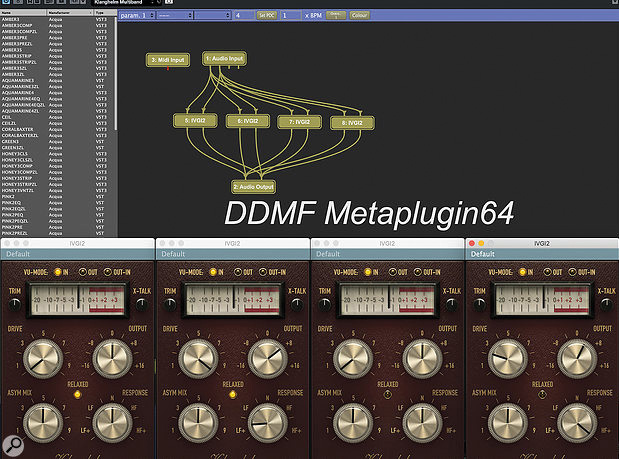The width and height of the screenshot is (619, 459).
Task: Toggle RELAXED switch in third IVGI2 window
Action: [387, 394]
